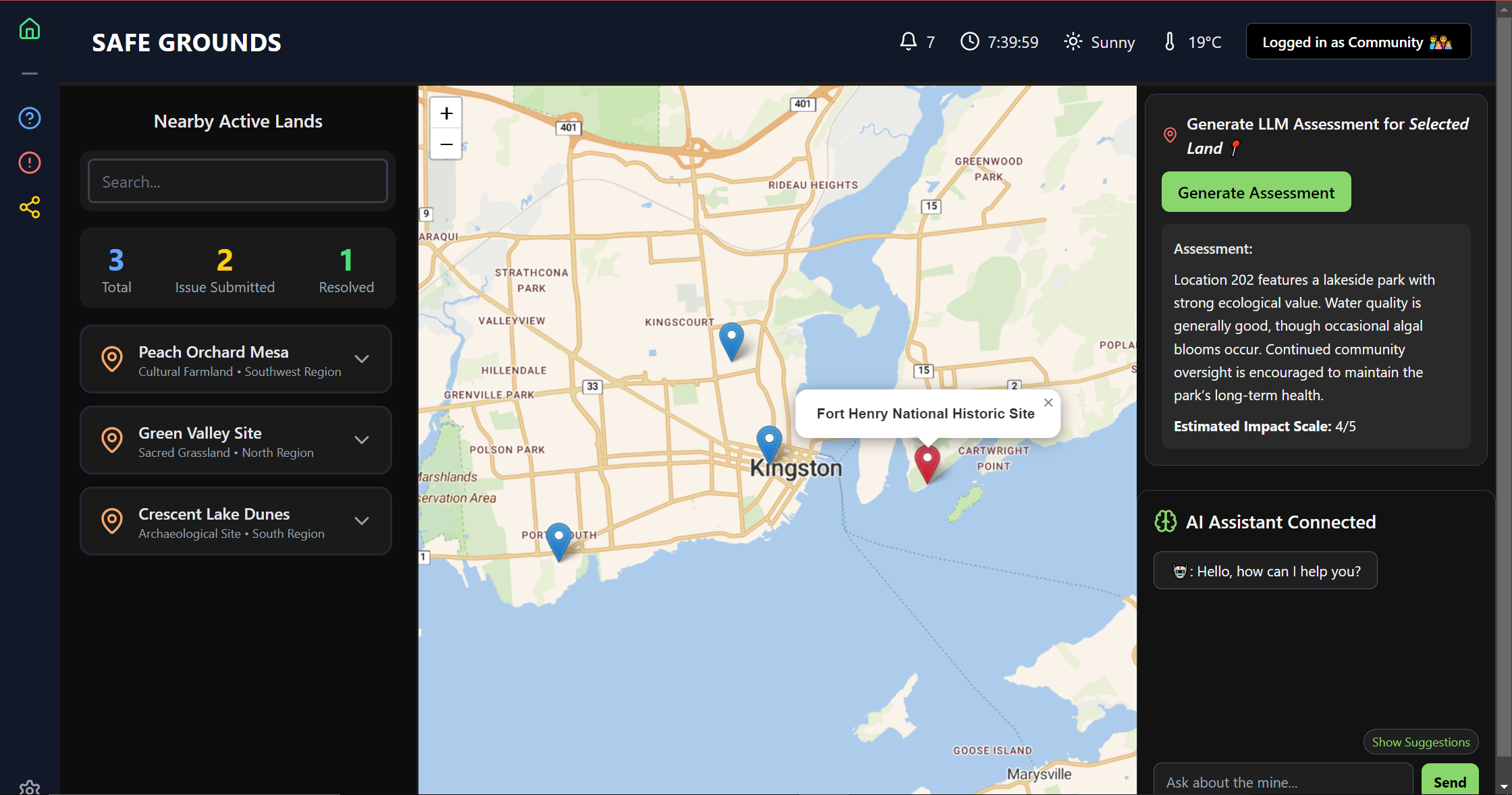The height and width of the screenshot is (795, 1512).
Task: Expand the Green Valley Site entry
Action: coord(362,440)
